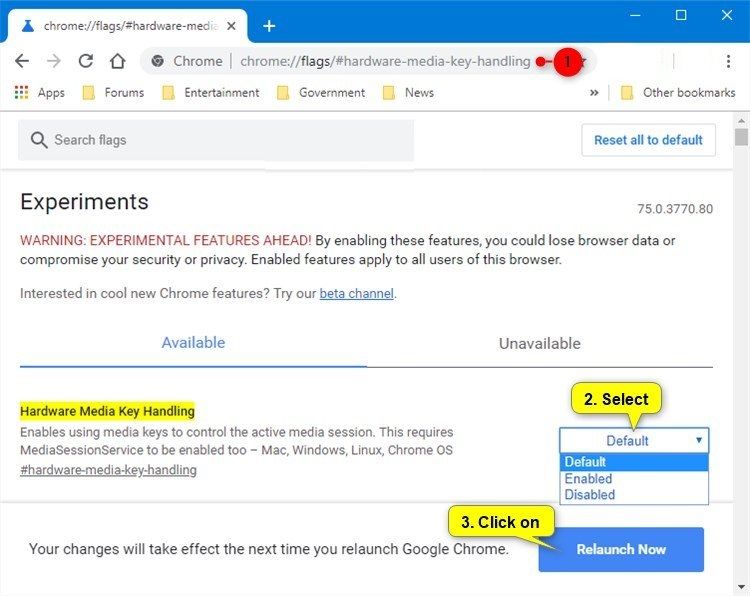This screenshot has height=596, width=750.
Task: Open the Government bookmark folder
Action: point(321,92)
